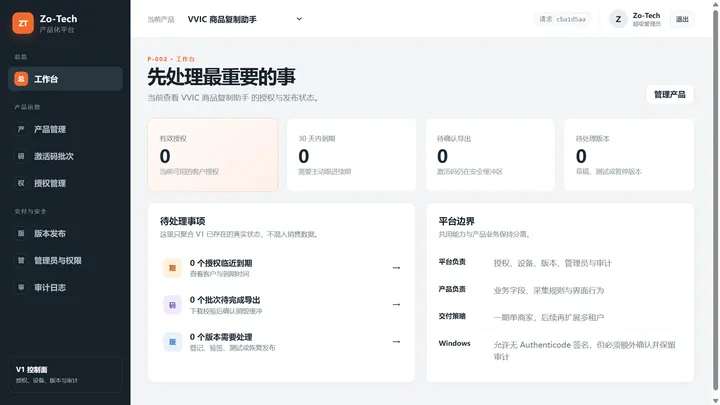Open arrow for 0 个批次待完成导出
This screenshot has height=405, width=720.
tap(396, 304)
